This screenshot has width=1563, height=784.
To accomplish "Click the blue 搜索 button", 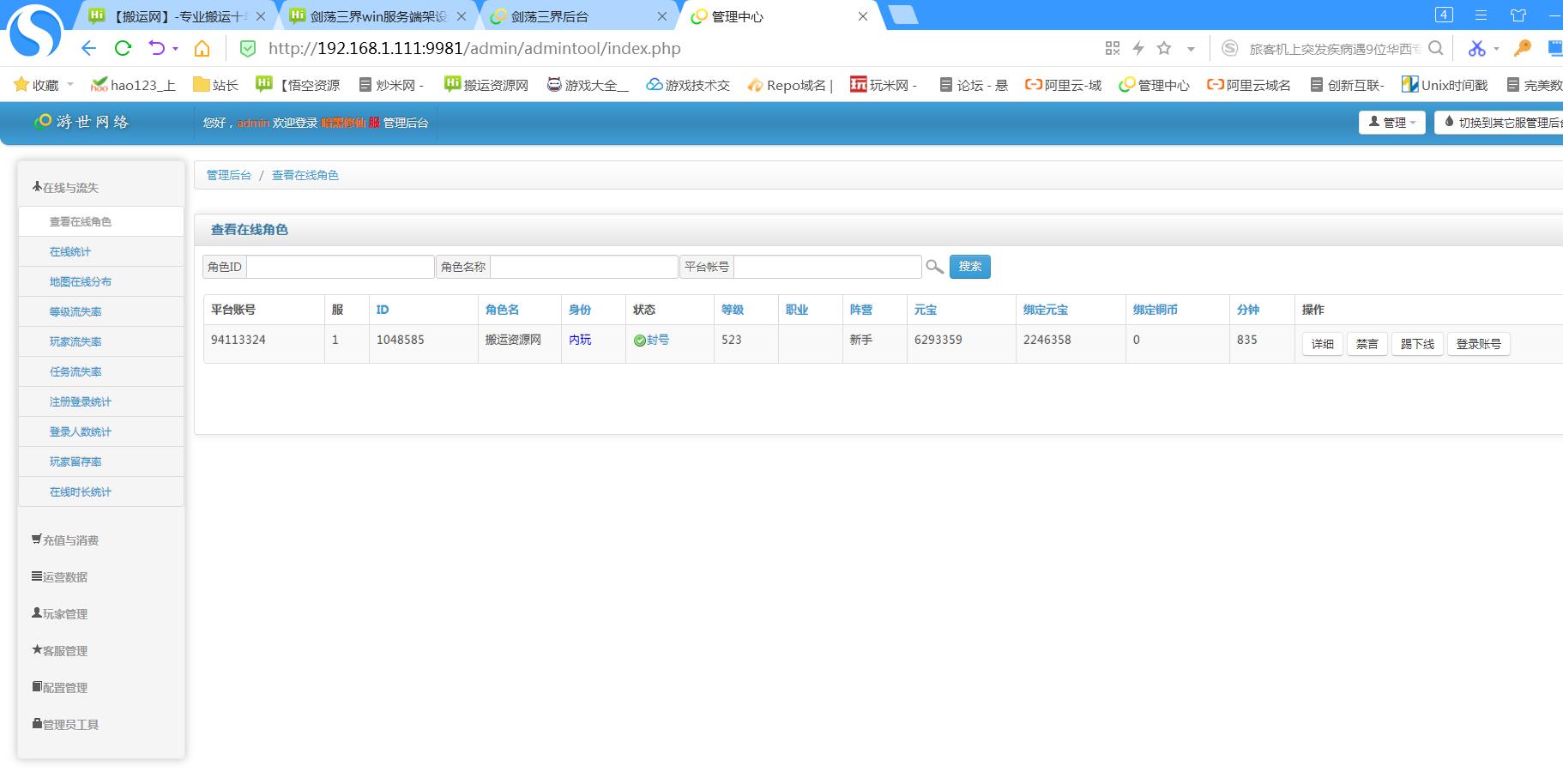I will (x=969, y=267).
